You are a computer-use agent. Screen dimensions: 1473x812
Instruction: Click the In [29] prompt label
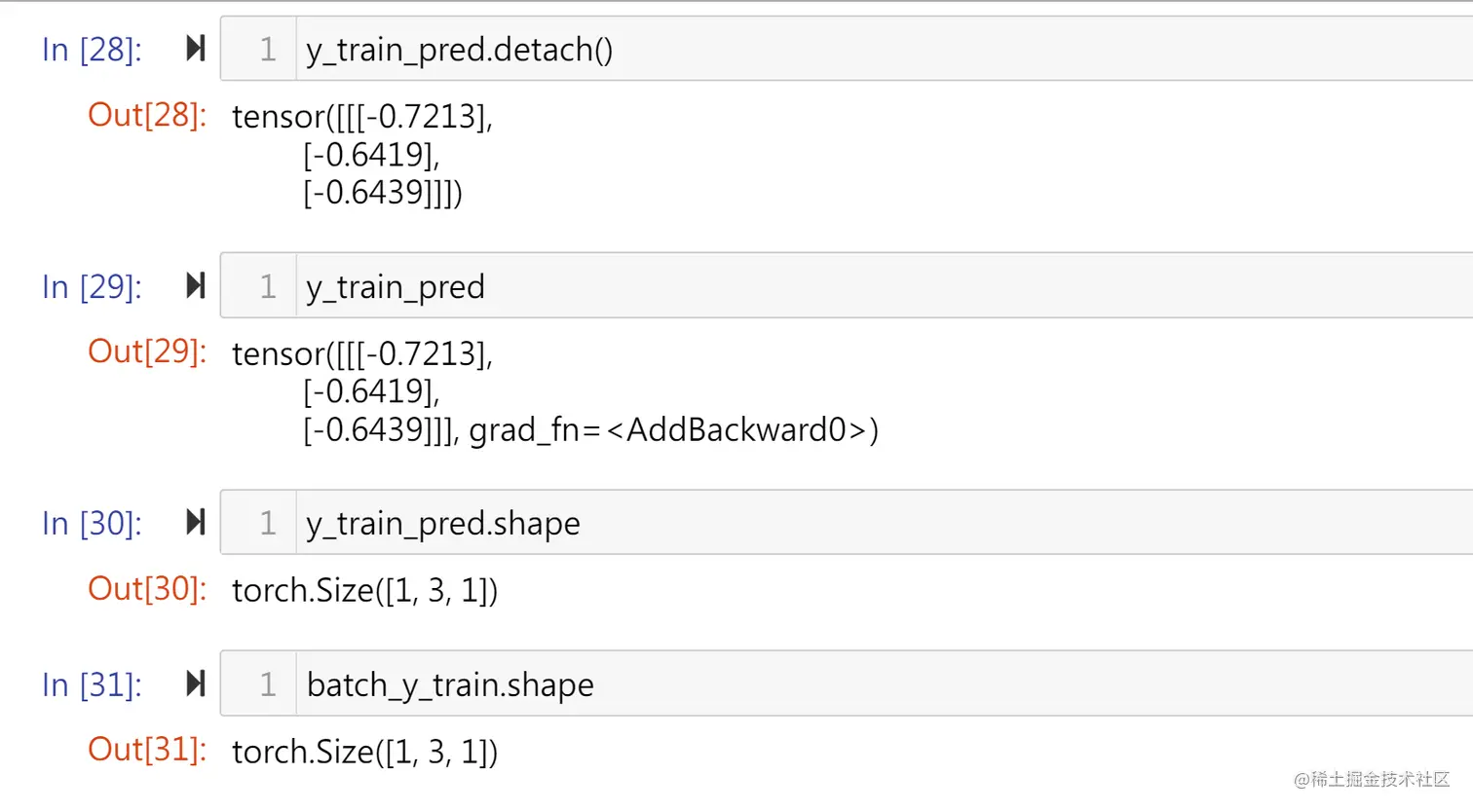point(92,287)
